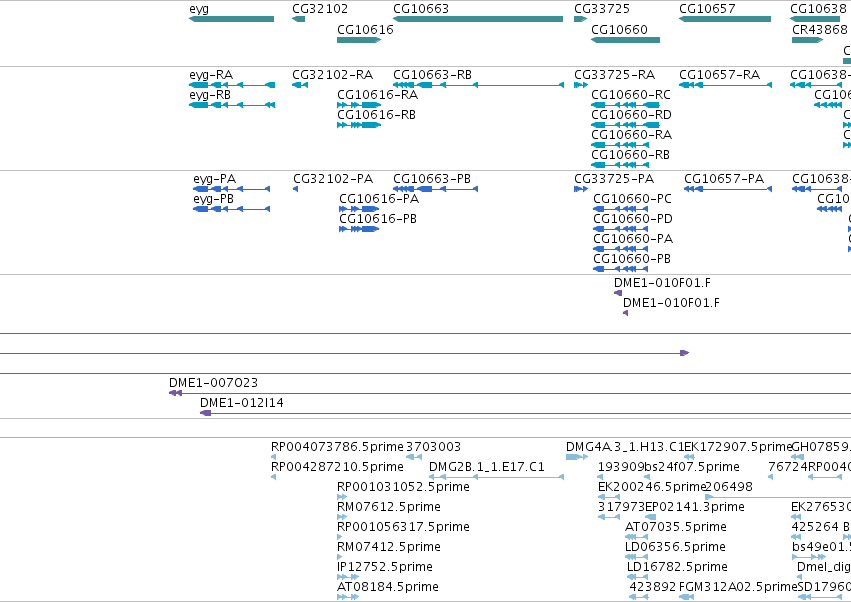This screenshot has height=602, width=851.
Task: Select the CG10663-RB transcript glyph
Action: (478, 85)
